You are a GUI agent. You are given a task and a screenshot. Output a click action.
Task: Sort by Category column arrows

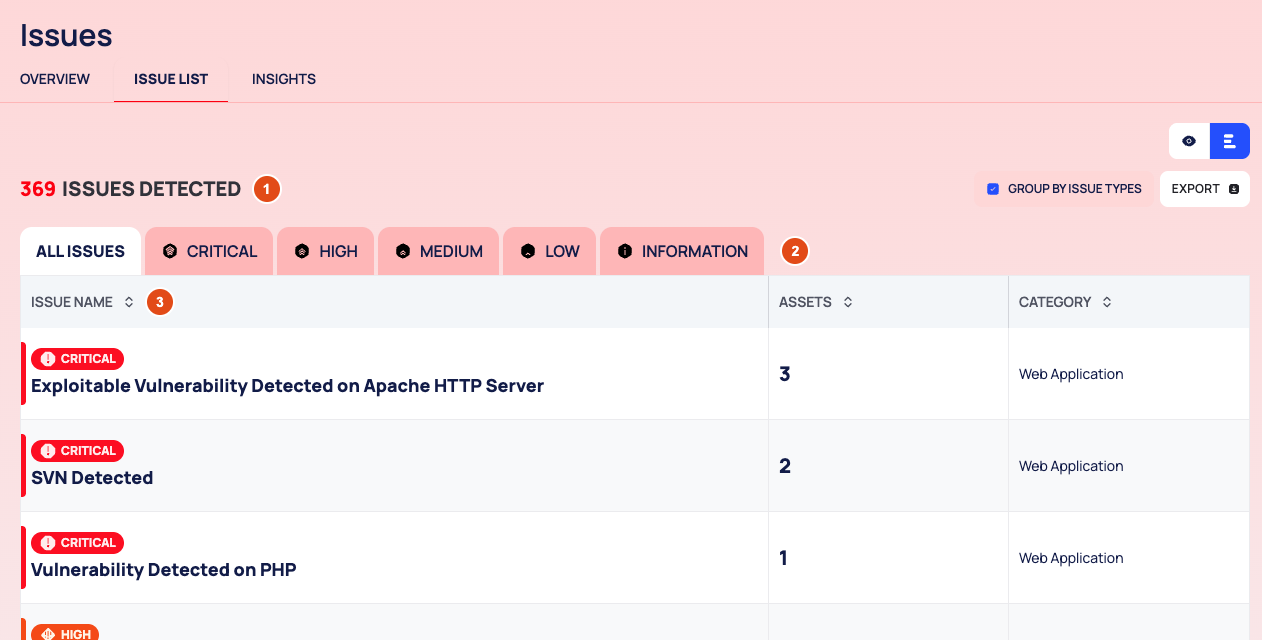[1107, 302]
